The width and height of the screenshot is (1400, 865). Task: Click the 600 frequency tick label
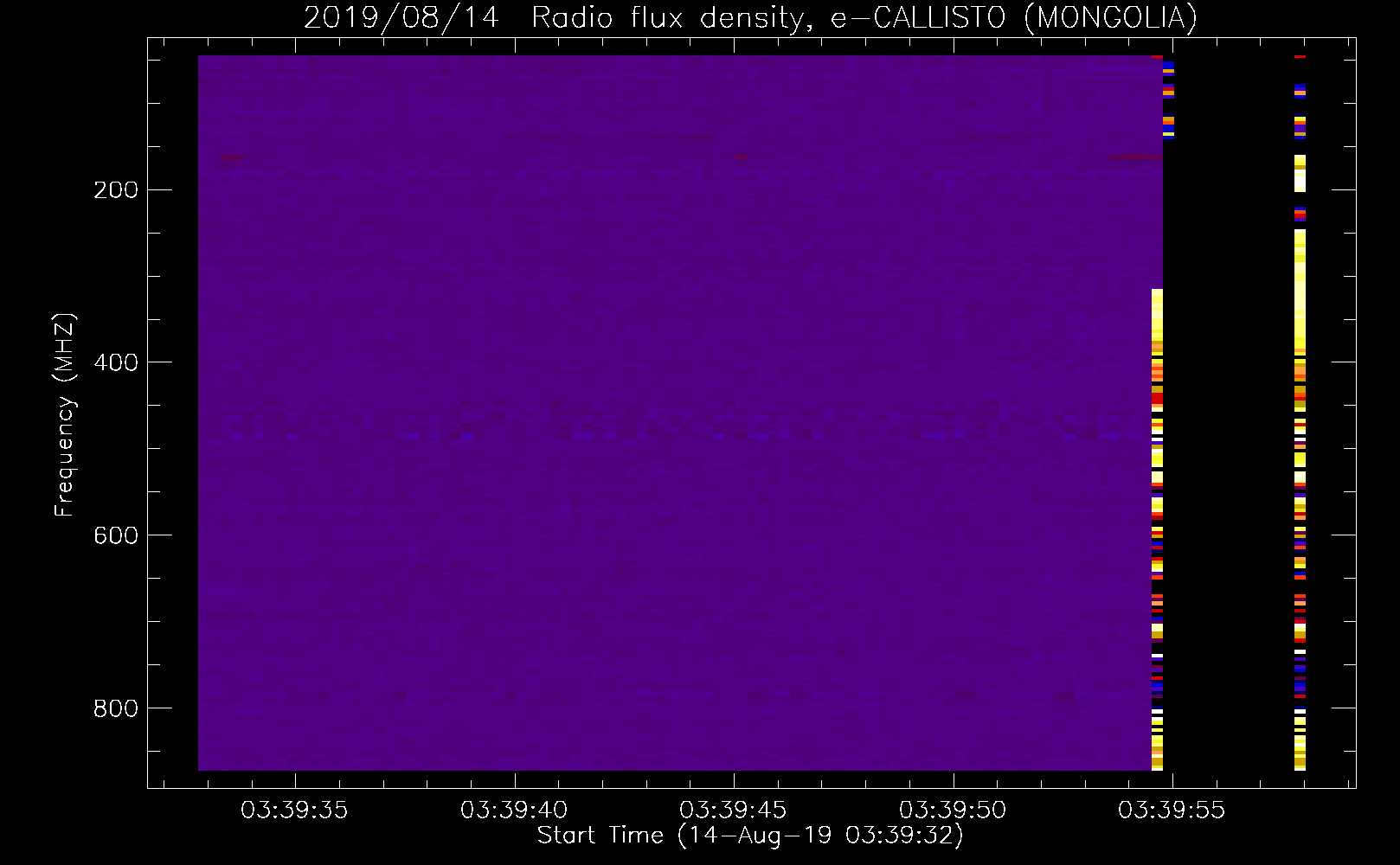(x=116, y=535)
